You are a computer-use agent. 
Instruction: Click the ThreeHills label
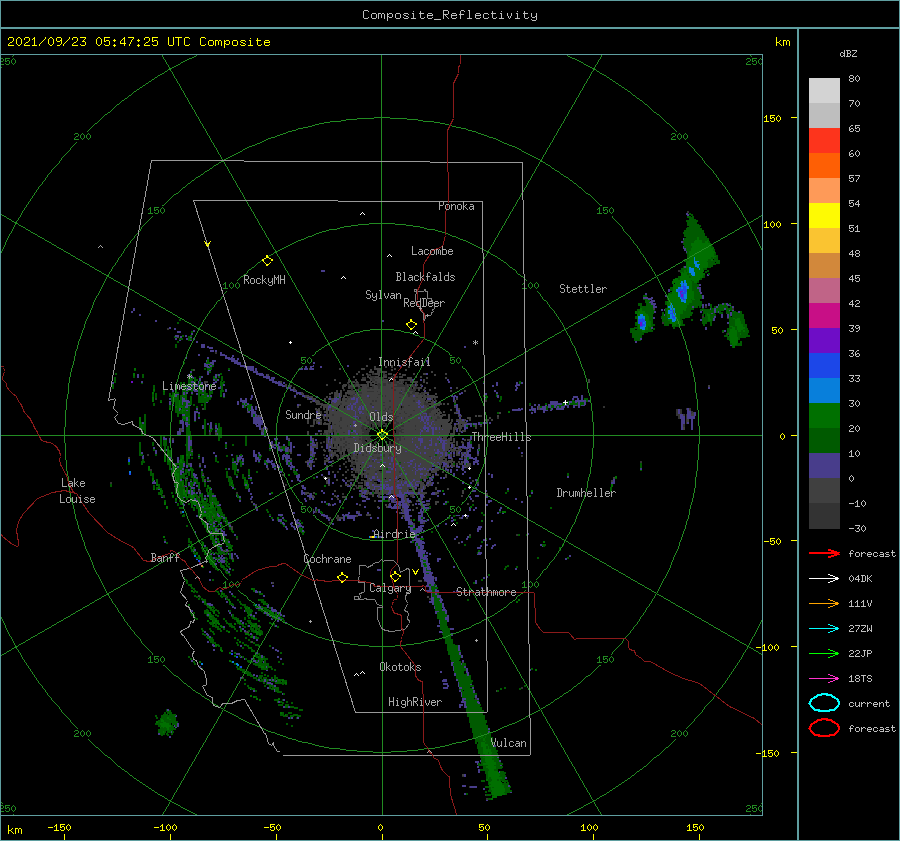[x=502, y=437]
